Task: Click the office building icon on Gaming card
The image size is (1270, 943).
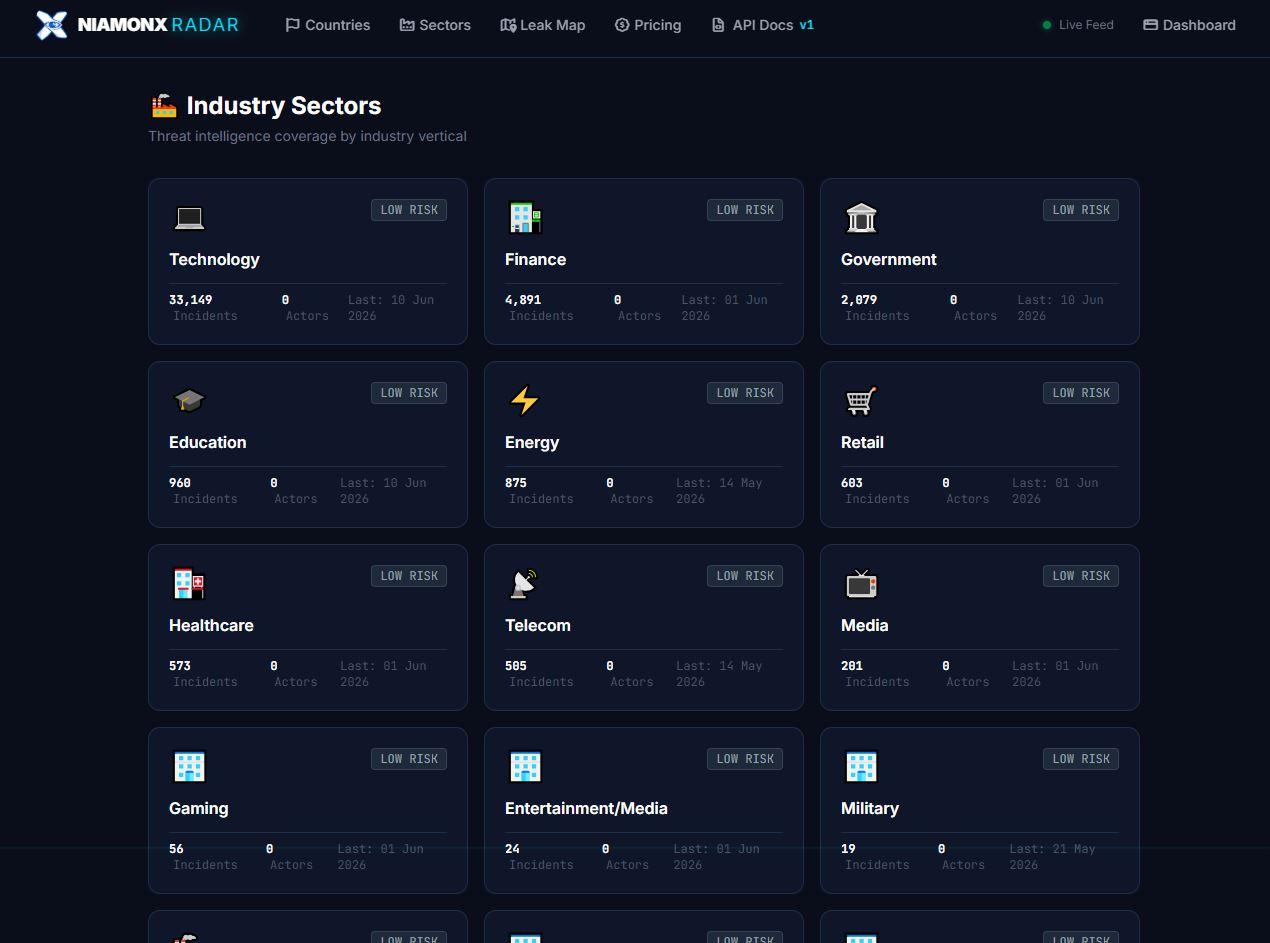Action: point(189,766)
